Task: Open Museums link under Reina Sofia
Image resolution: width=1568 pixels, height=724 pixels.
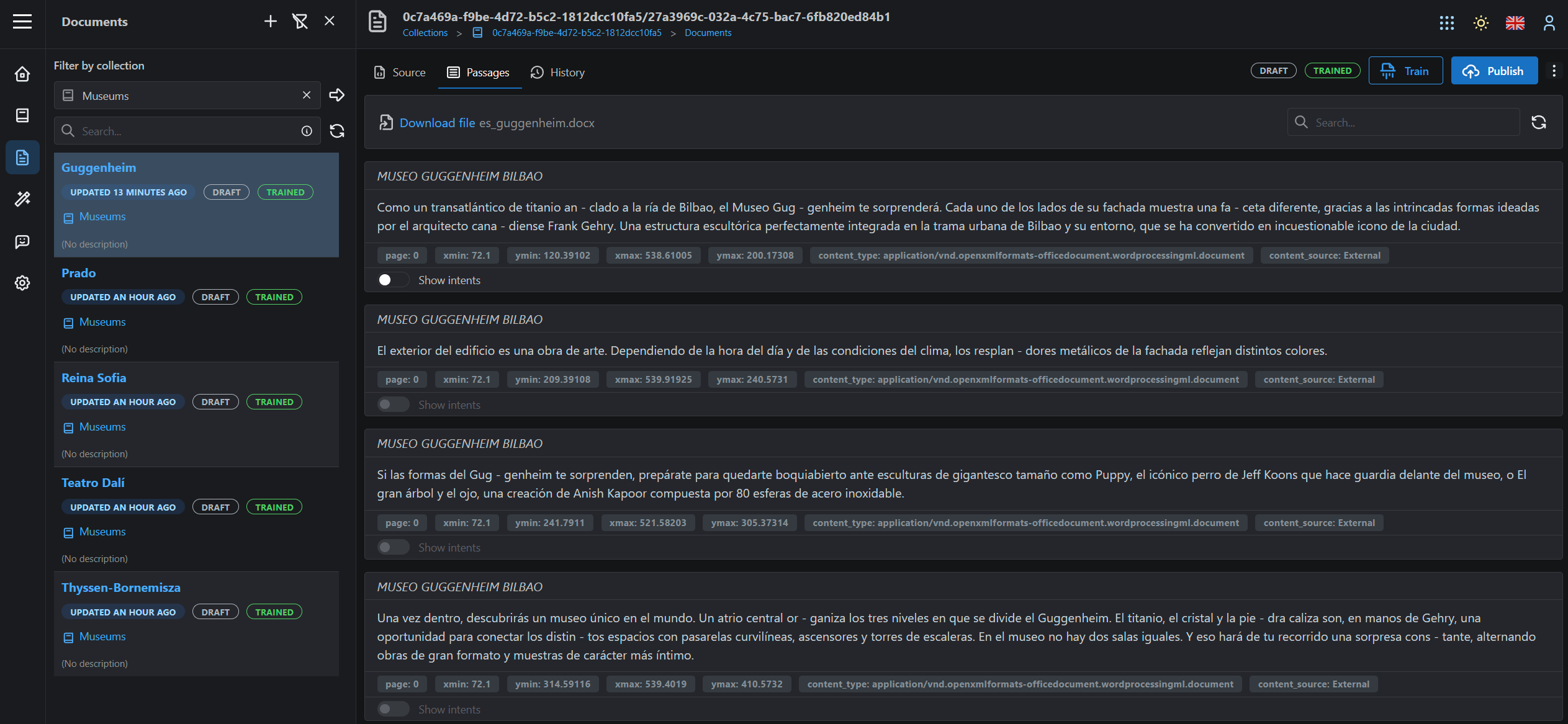Action: [102, 427]
